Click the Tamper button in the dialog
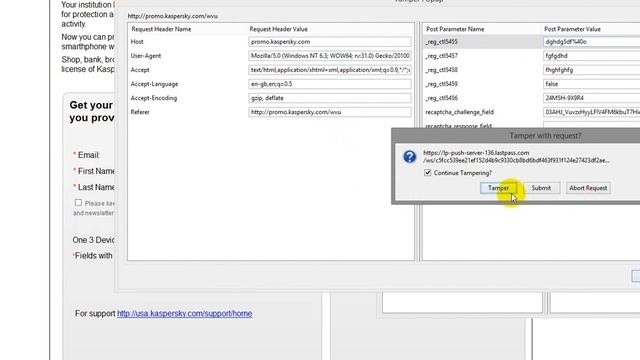This screenshot has width=640, height=360. 498,188
